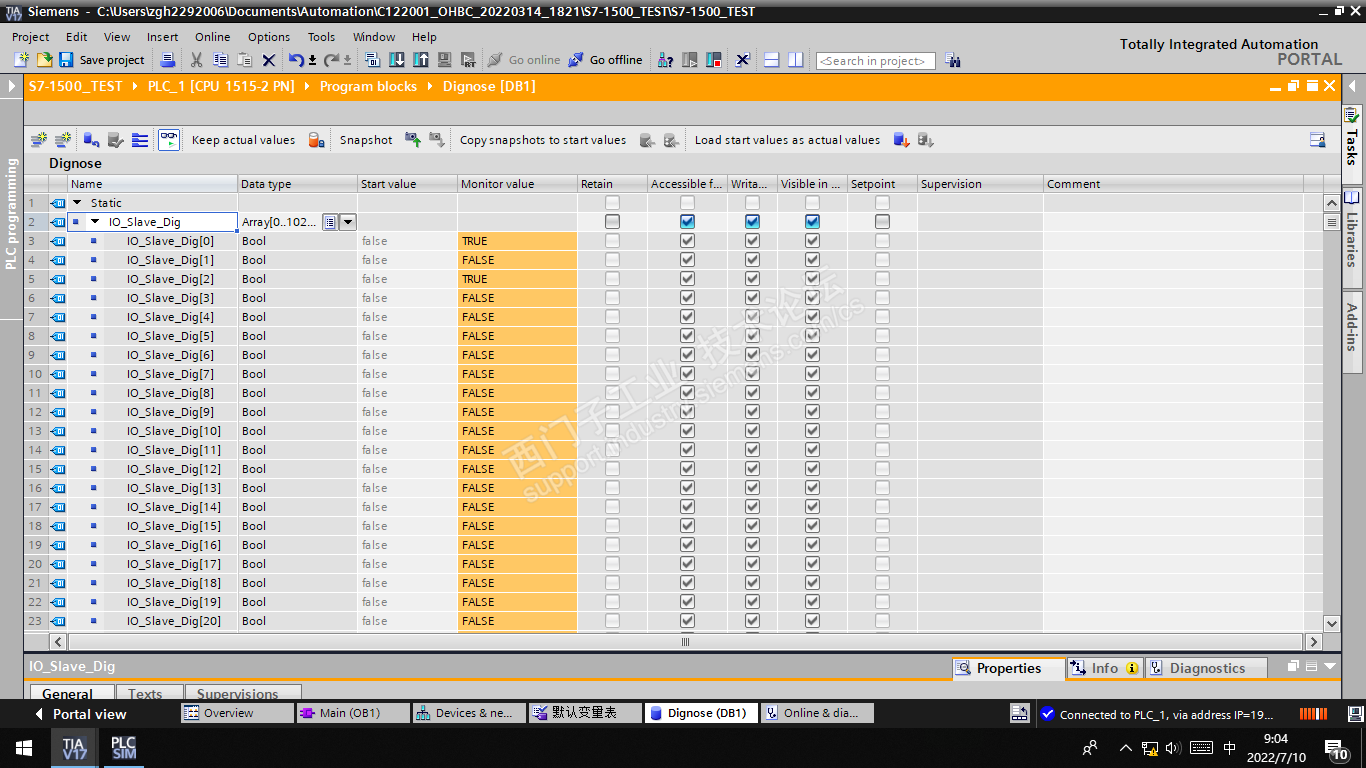Click the search binoculars icon
Screen dimensions: 1366x768
tap(952, 61)
